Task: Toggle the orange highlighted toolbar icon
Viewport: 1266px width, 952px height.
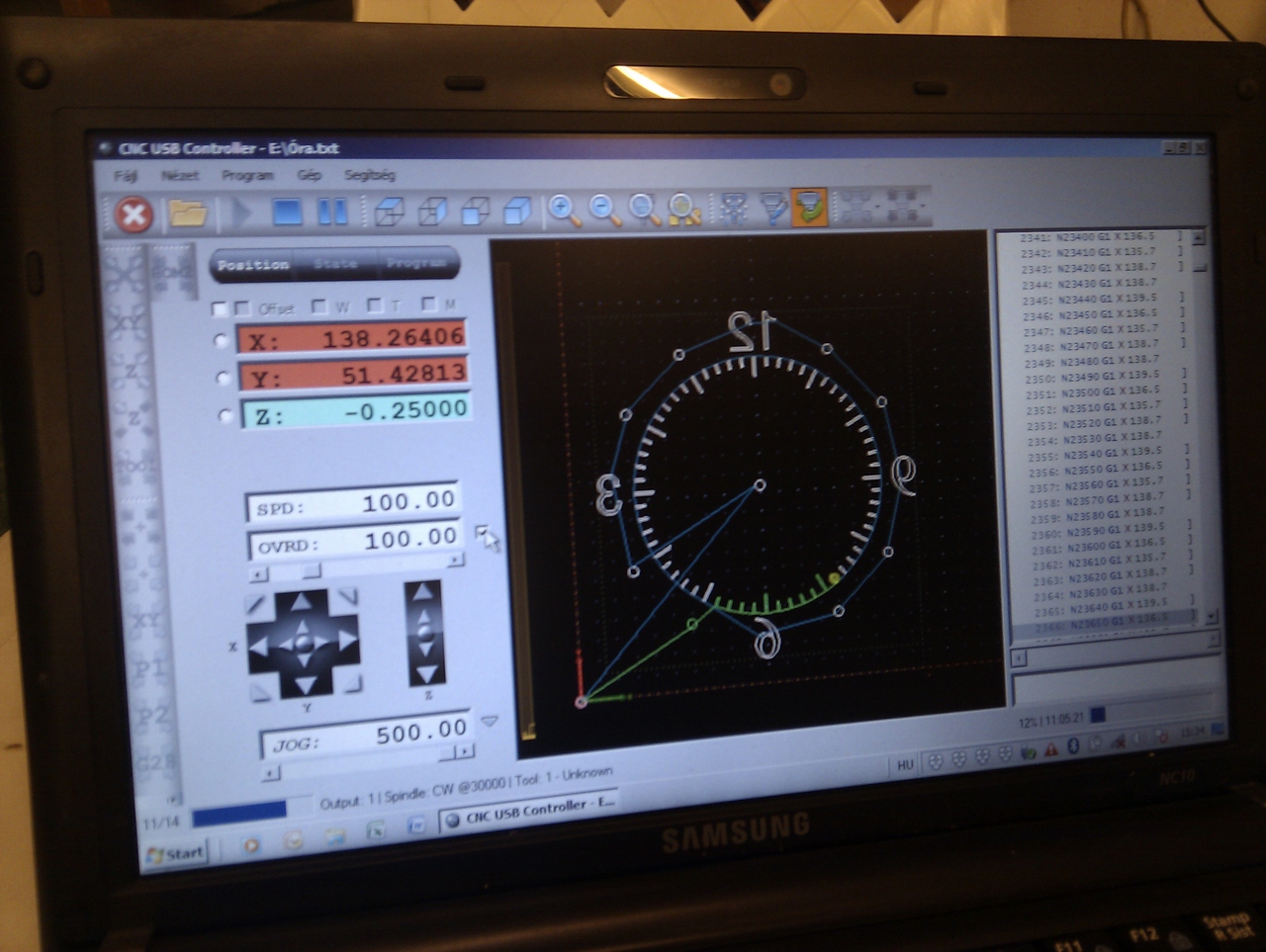Action: pyautogui.click(x=809, y=207)
